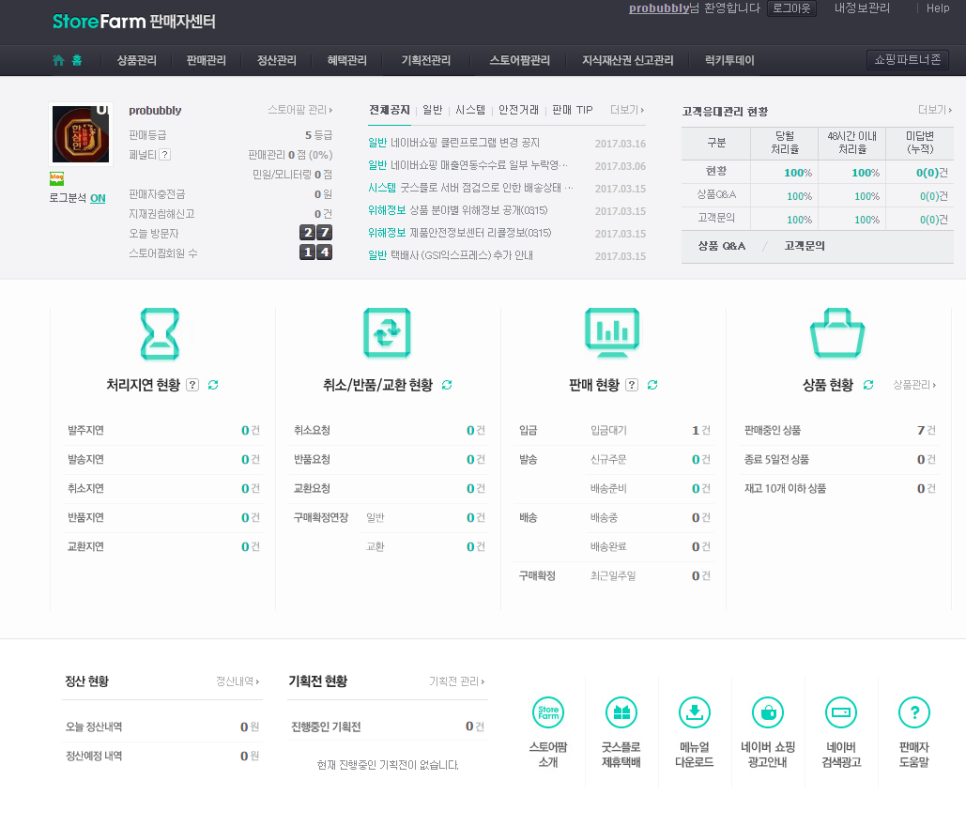Image resolution: width=966 pixels, height=826 pixels.
Task: Open 기획전 관리 arrow link
Action: point(457,681)
